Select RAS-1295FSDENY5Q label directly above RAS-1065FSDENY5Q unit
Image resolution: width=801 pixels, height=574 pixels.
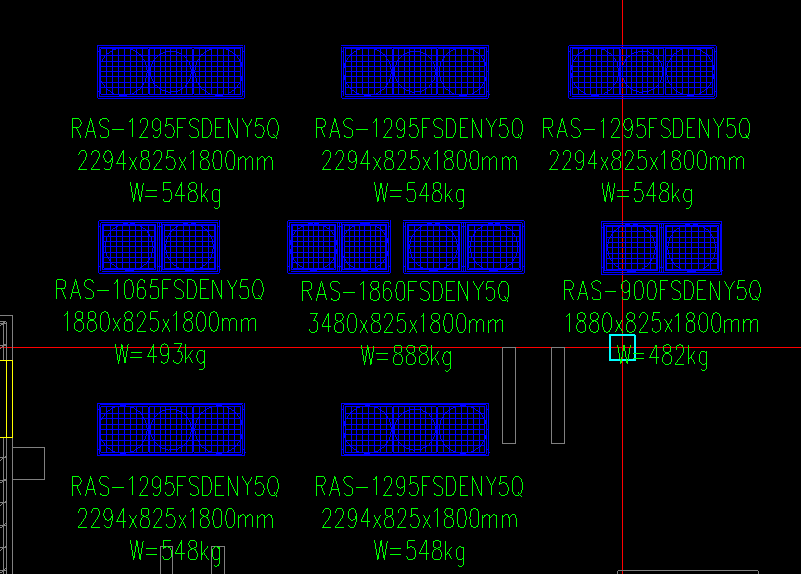[175, 129]
